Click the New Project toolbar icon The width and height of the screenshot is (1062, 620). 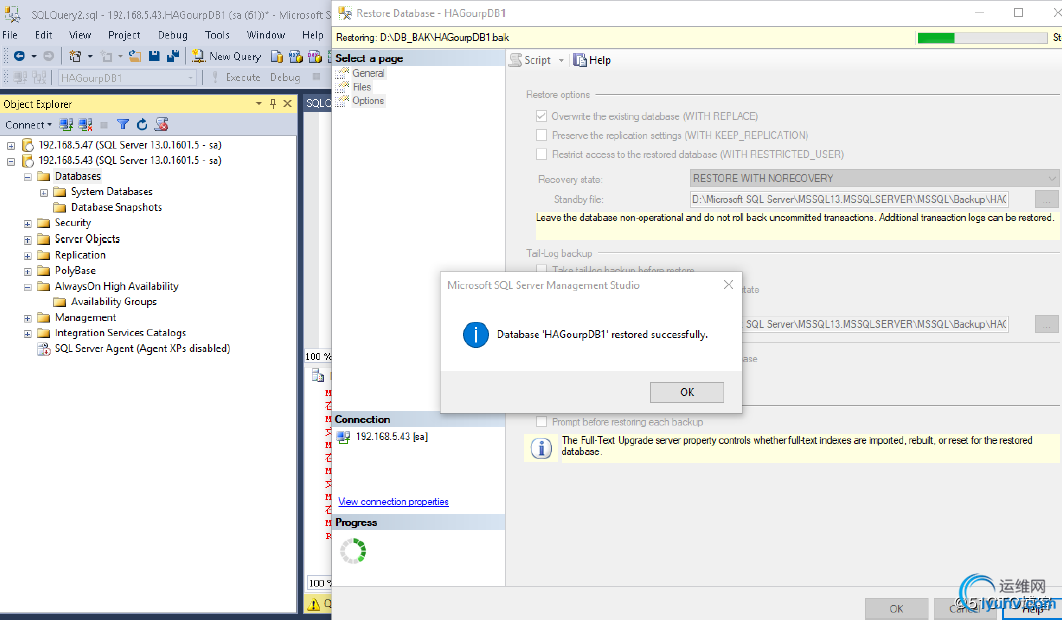[75, 56]
